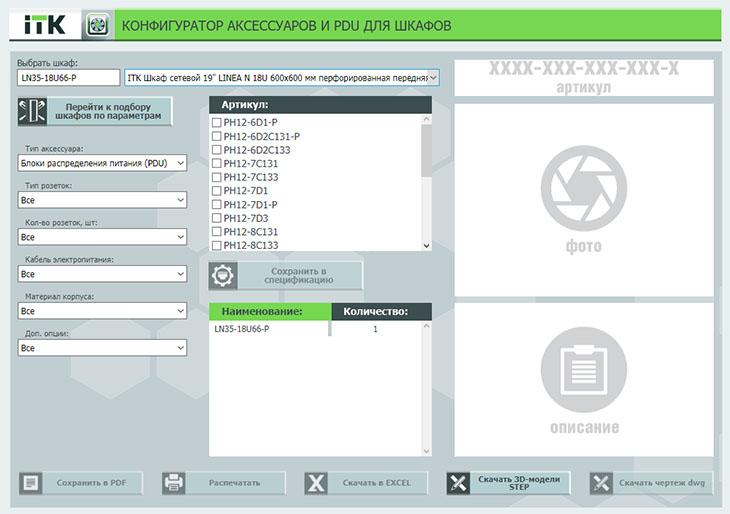Click the ITK logo
The height and width of the screenshot is (514, 730).
coord(45,25)
